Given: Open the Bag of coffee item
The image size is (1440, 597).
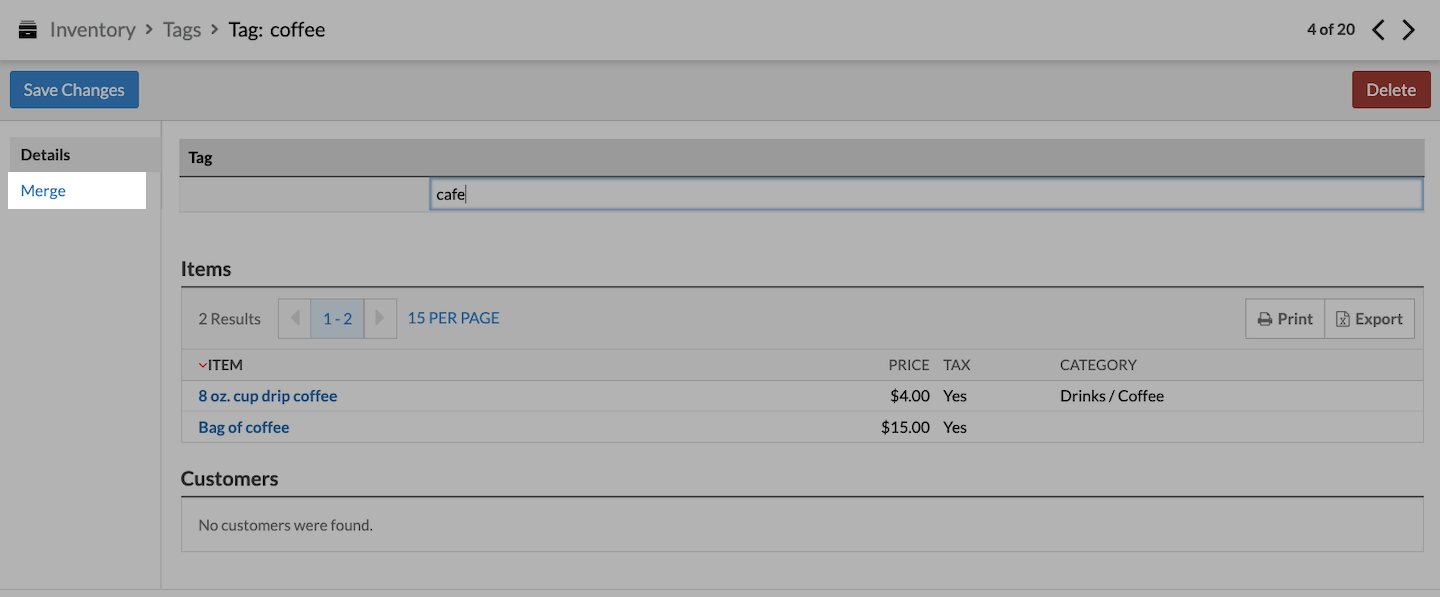Looking at the screenshot, I should pos(244,427).
